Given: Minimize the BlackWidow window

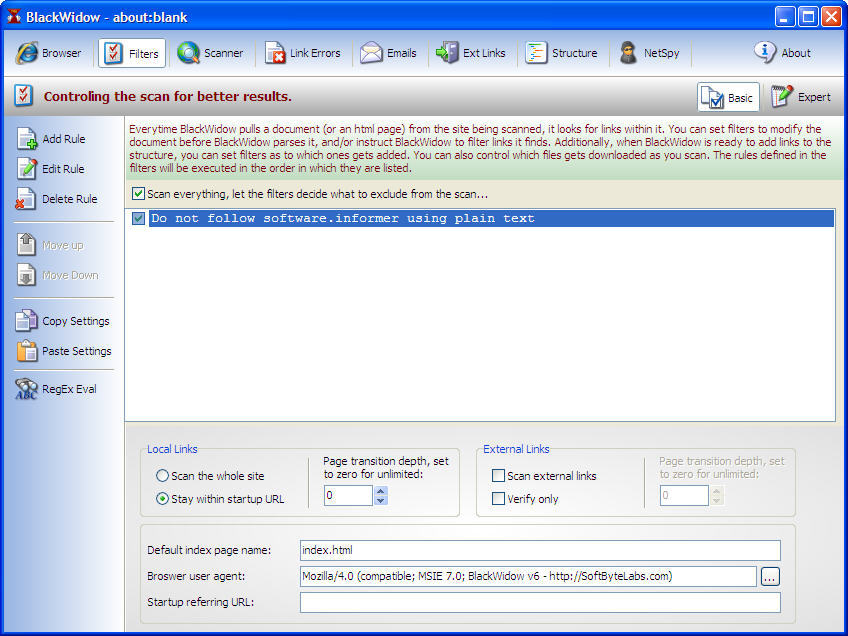Looking at the screenshot, I should (785, 17).
